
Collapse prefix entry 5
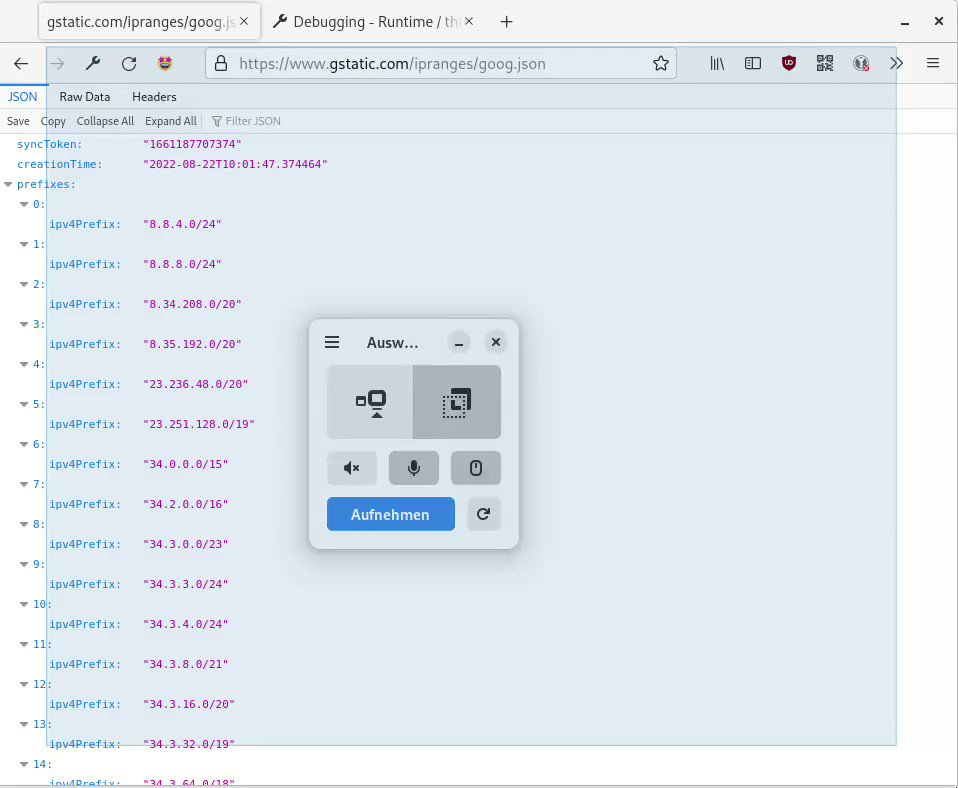click(x=24, y=404)
